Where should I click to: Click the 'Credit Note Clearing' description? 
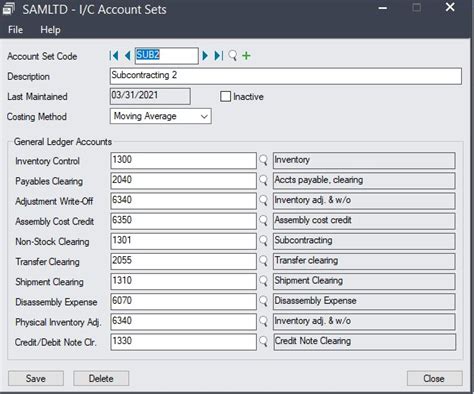pos(364,342)
